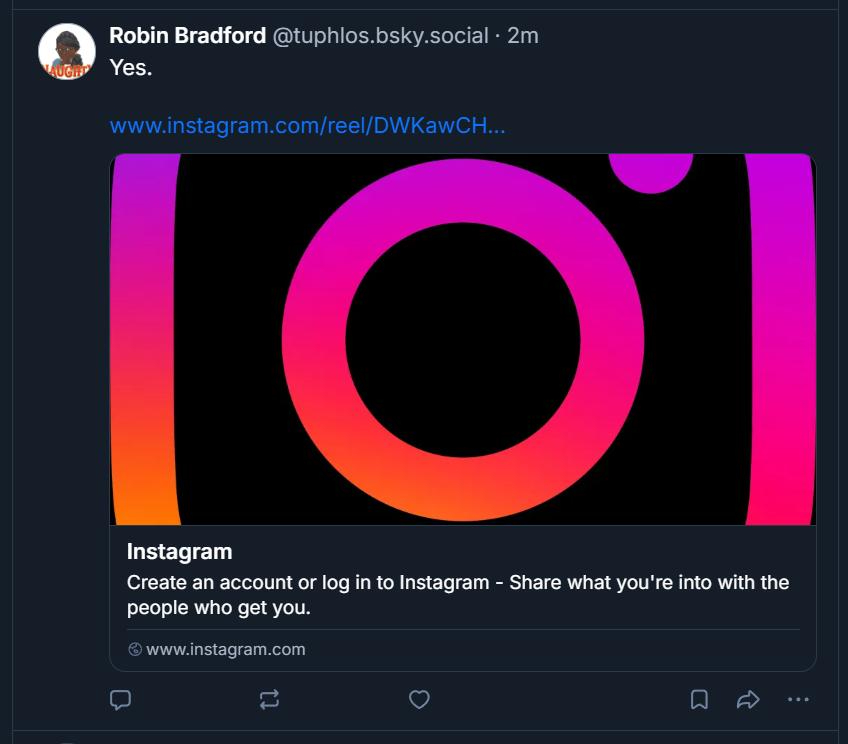Click the Robin Bradford display name
This screenshot has width=848, height=744.
click(187, 36)
